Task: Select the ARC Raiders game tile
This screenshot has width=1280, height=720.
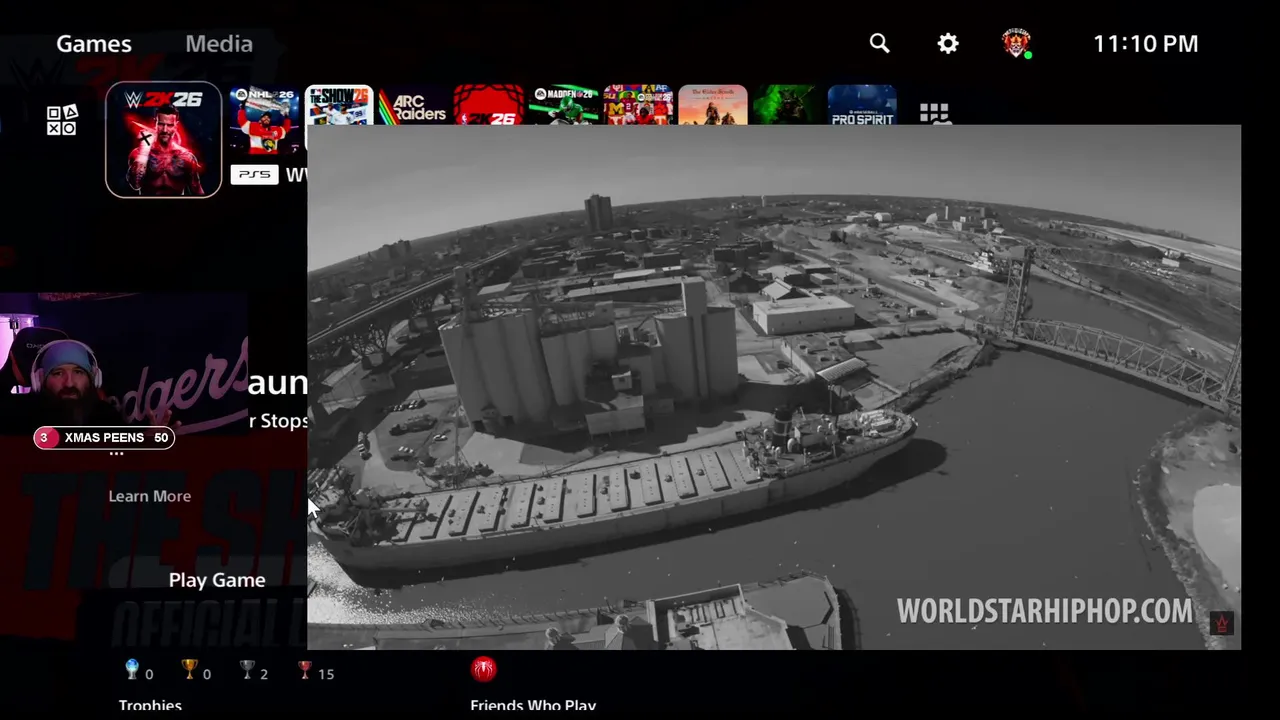Action: click(413, 105)
